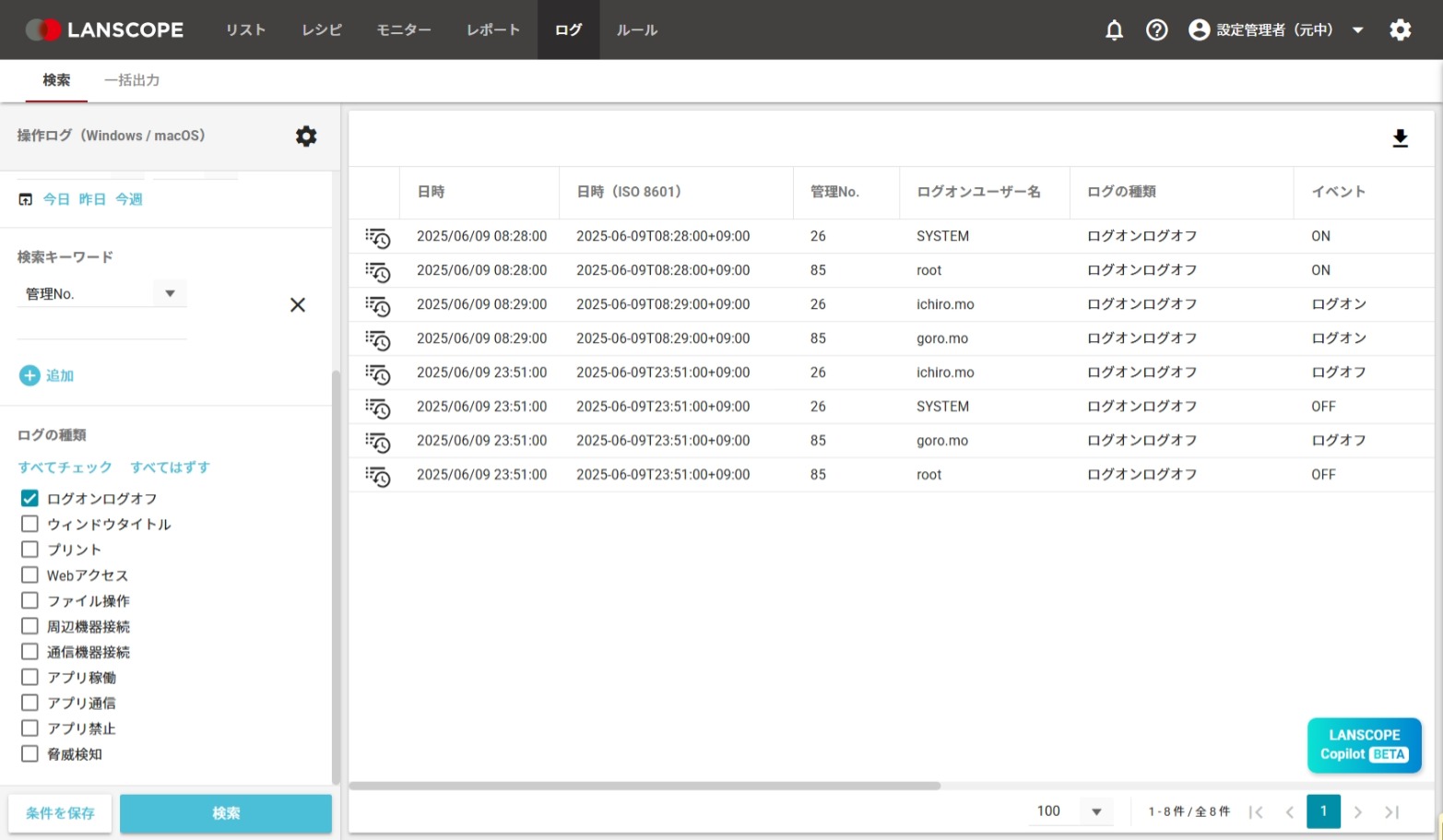Screen dimensions: 1443x840
Task: Open the 操作ログ panel settings gear
Action: 306,136
